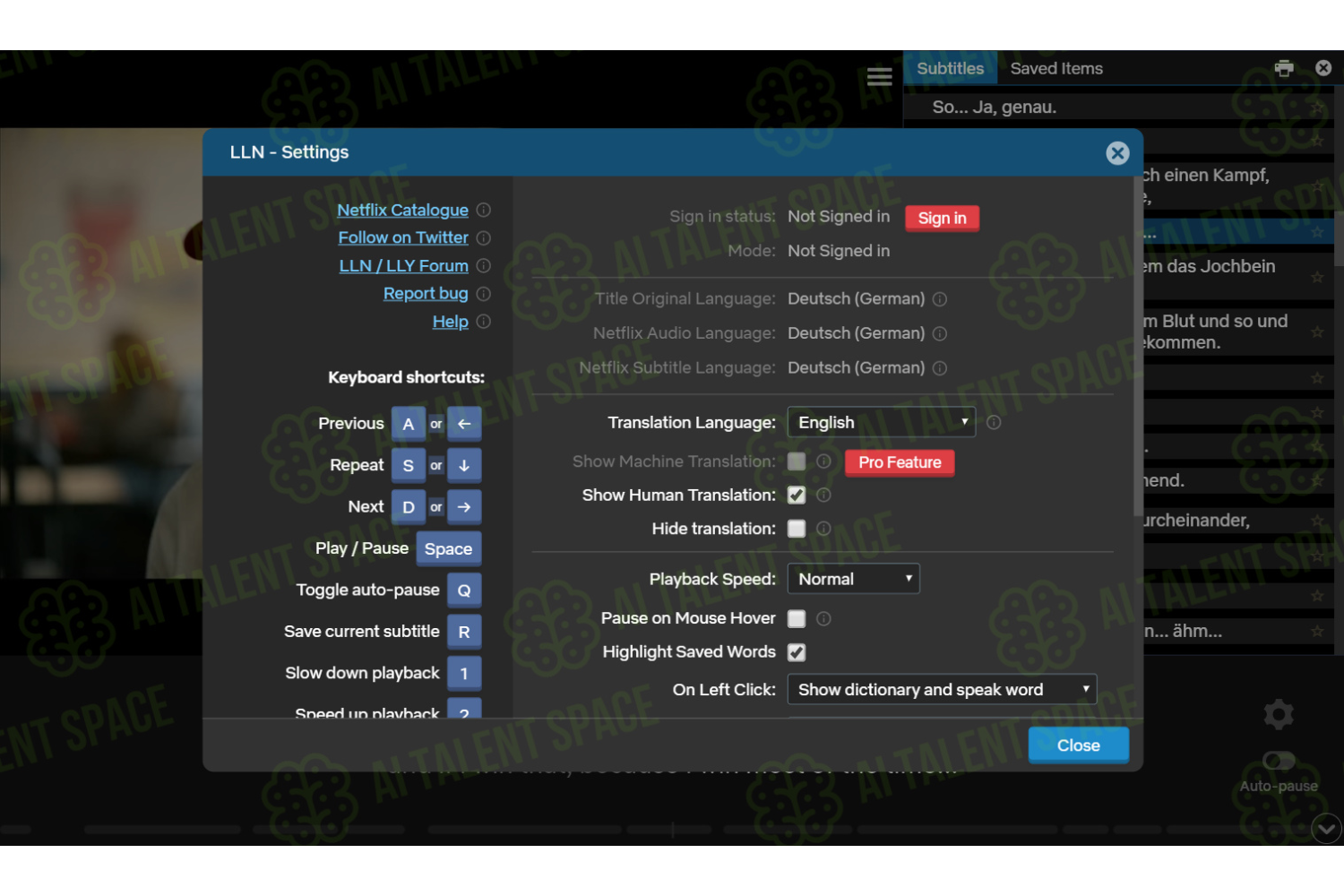
Task: Click the info icon for Title Original Language
Action: click(x=940, y=299)
